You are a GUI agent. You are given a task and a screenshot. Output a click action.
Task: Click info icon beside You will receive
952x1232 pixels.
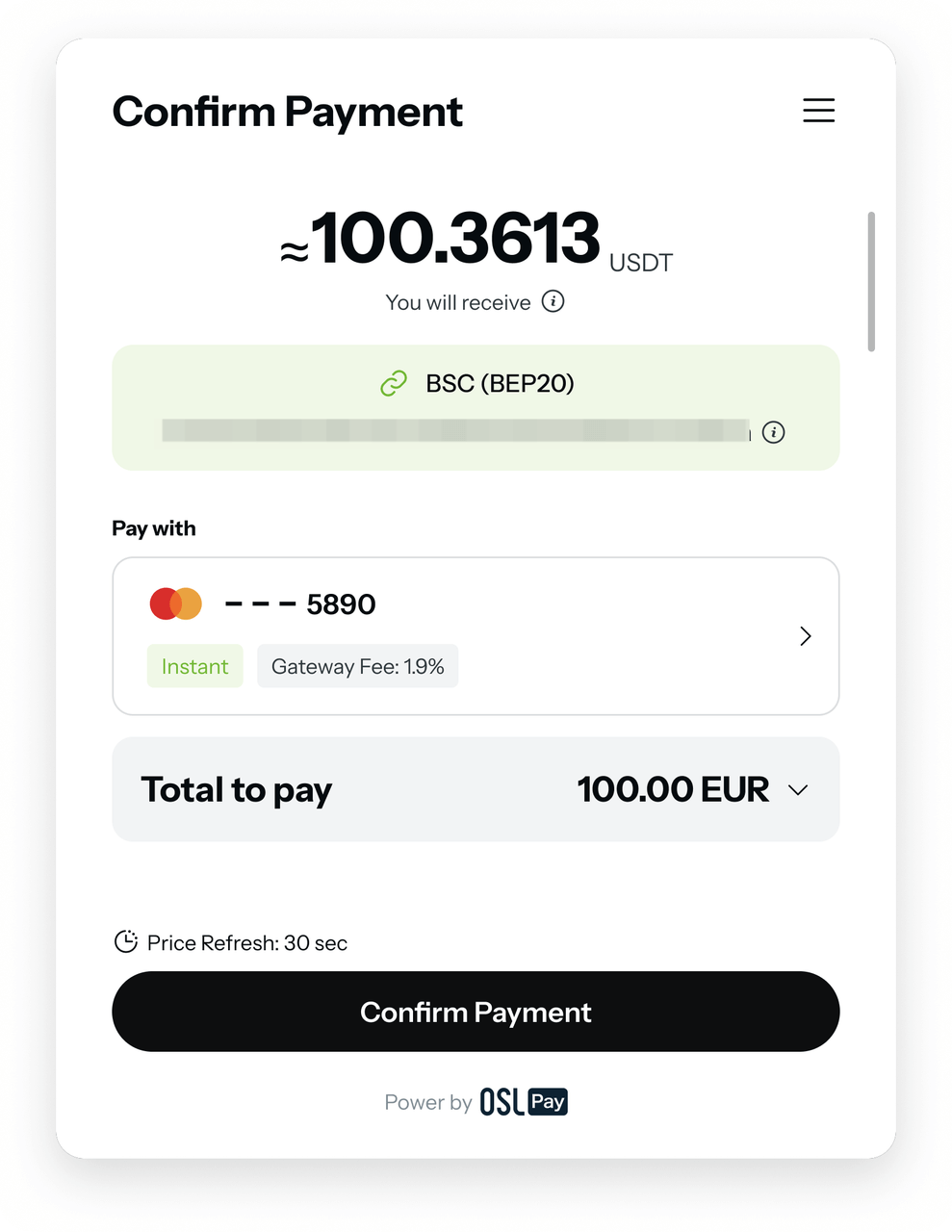tap(553, 301)
